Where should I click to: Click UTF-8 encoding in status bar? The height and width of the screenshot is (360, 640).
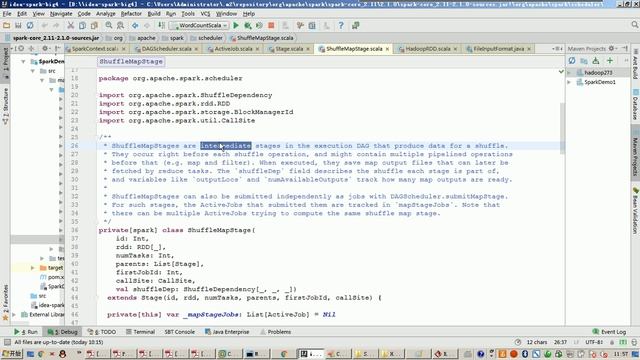pyautogui.click(x=594, y=342)
